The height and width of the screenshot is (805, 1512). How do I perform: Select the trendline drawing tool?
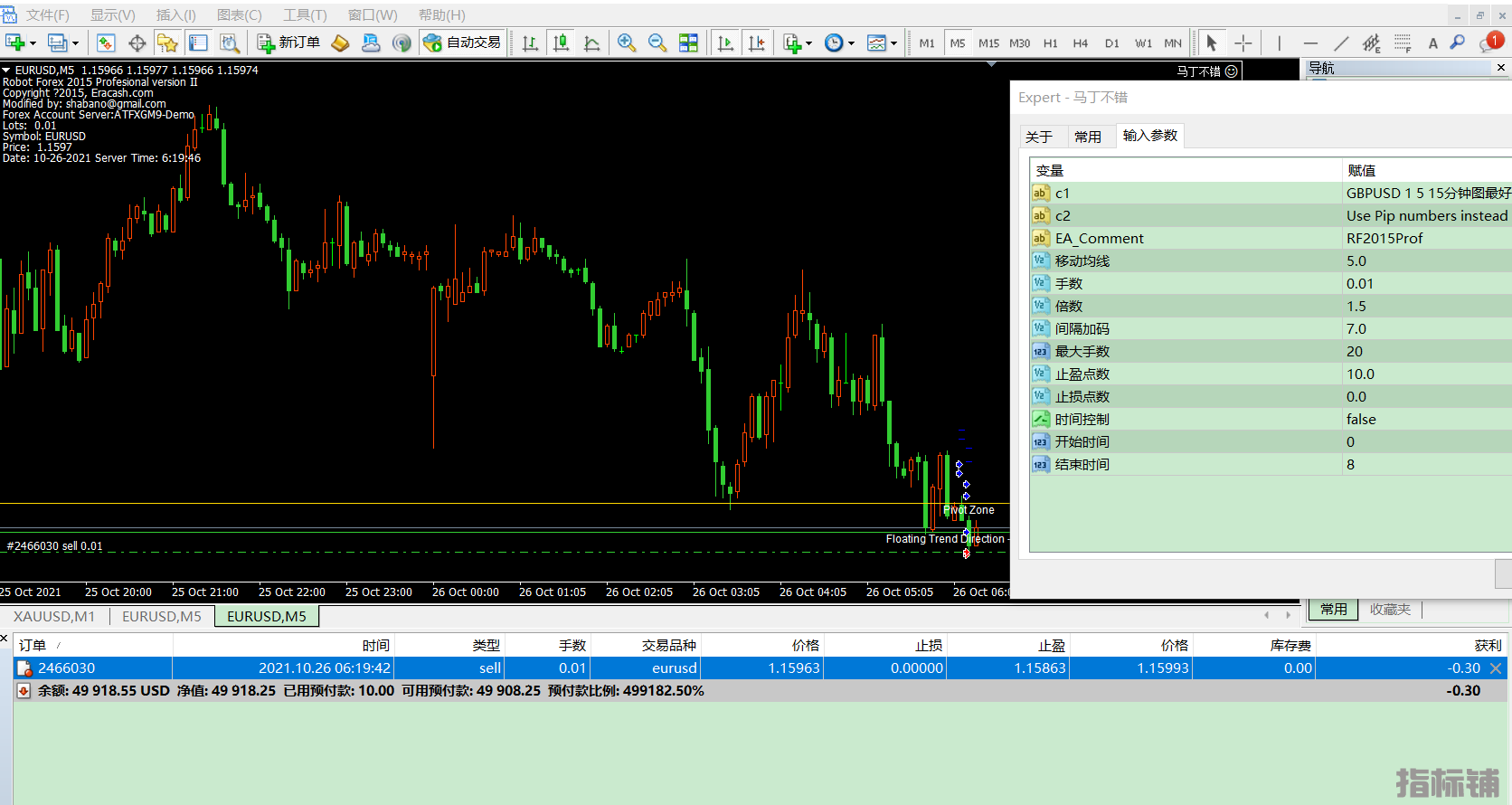tap(1341, 43)
